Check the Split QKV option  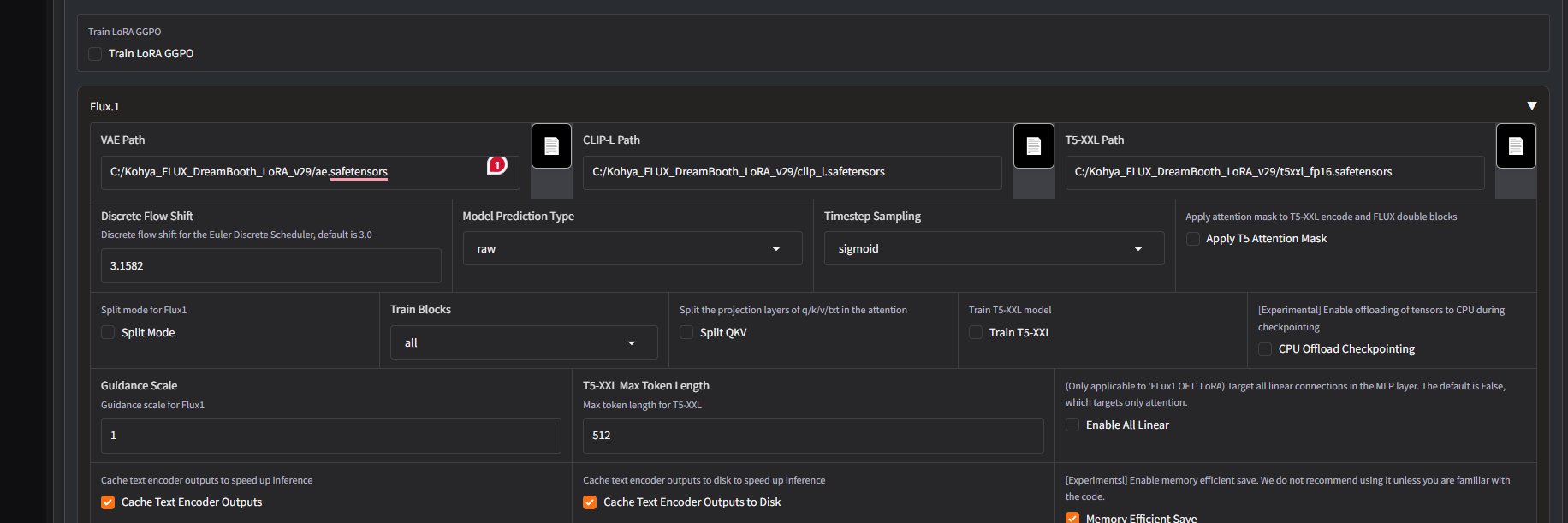coord(686,333)
